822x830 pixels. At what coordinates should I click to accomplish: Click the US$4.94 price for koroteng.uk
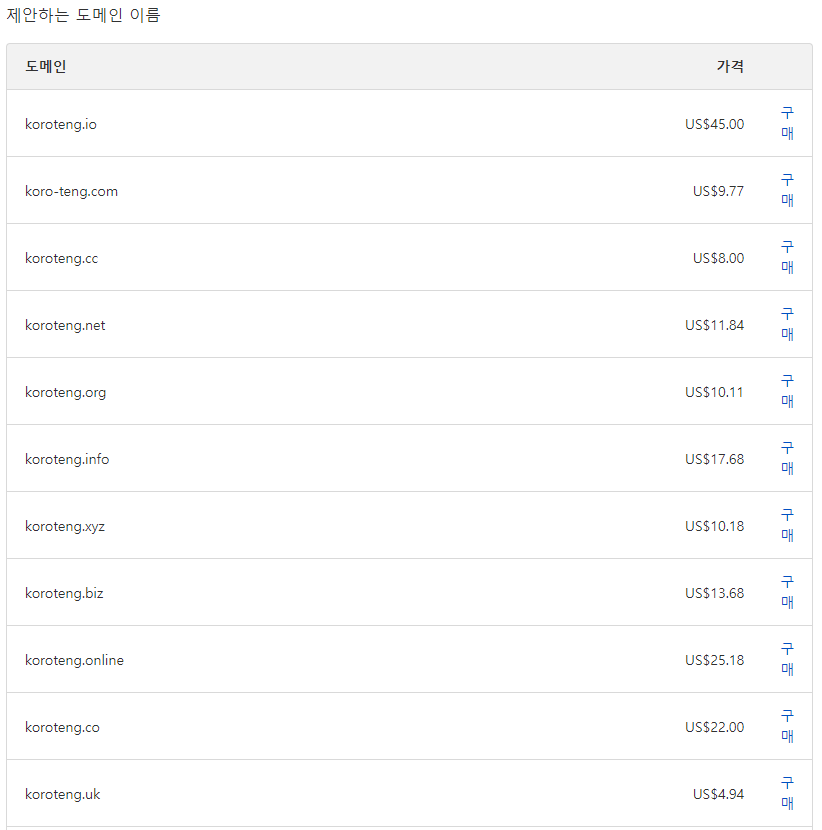718,794
